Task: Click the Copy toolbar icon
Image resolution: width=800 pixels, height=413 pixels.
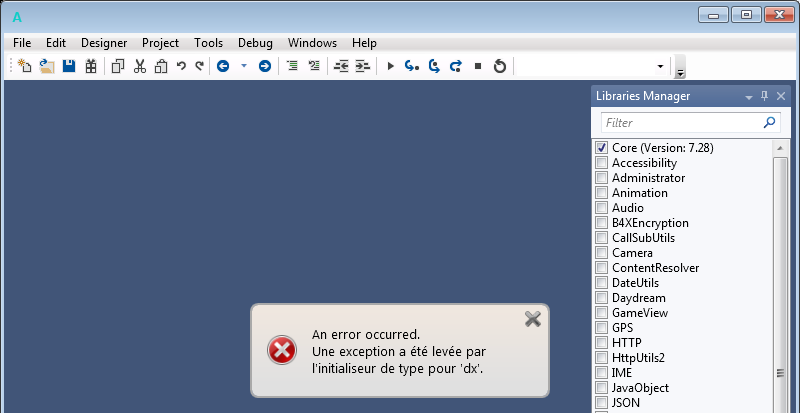Action: coord(118,66)
